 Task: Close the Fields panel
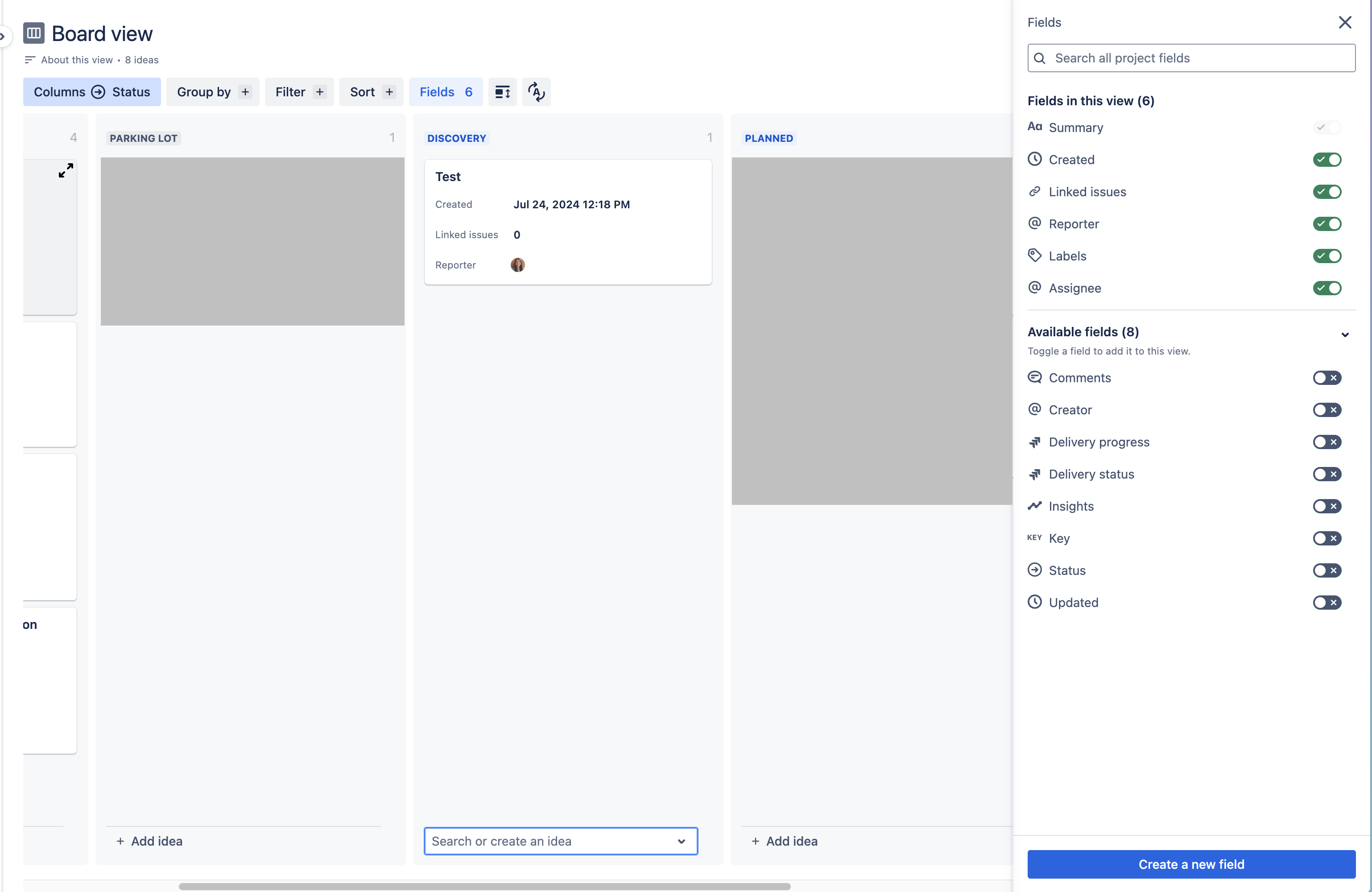click(x=1344, y=22)
